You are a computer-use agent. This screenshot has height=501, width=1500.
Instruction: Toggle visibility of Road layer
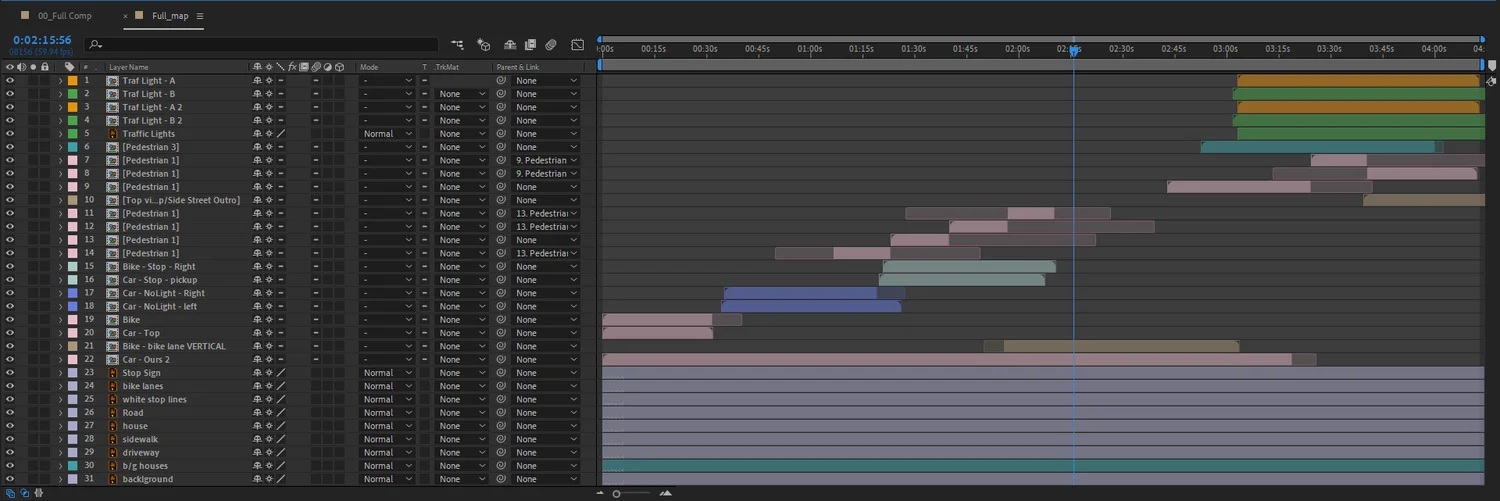pyautogui.click(x=10, y=413)
